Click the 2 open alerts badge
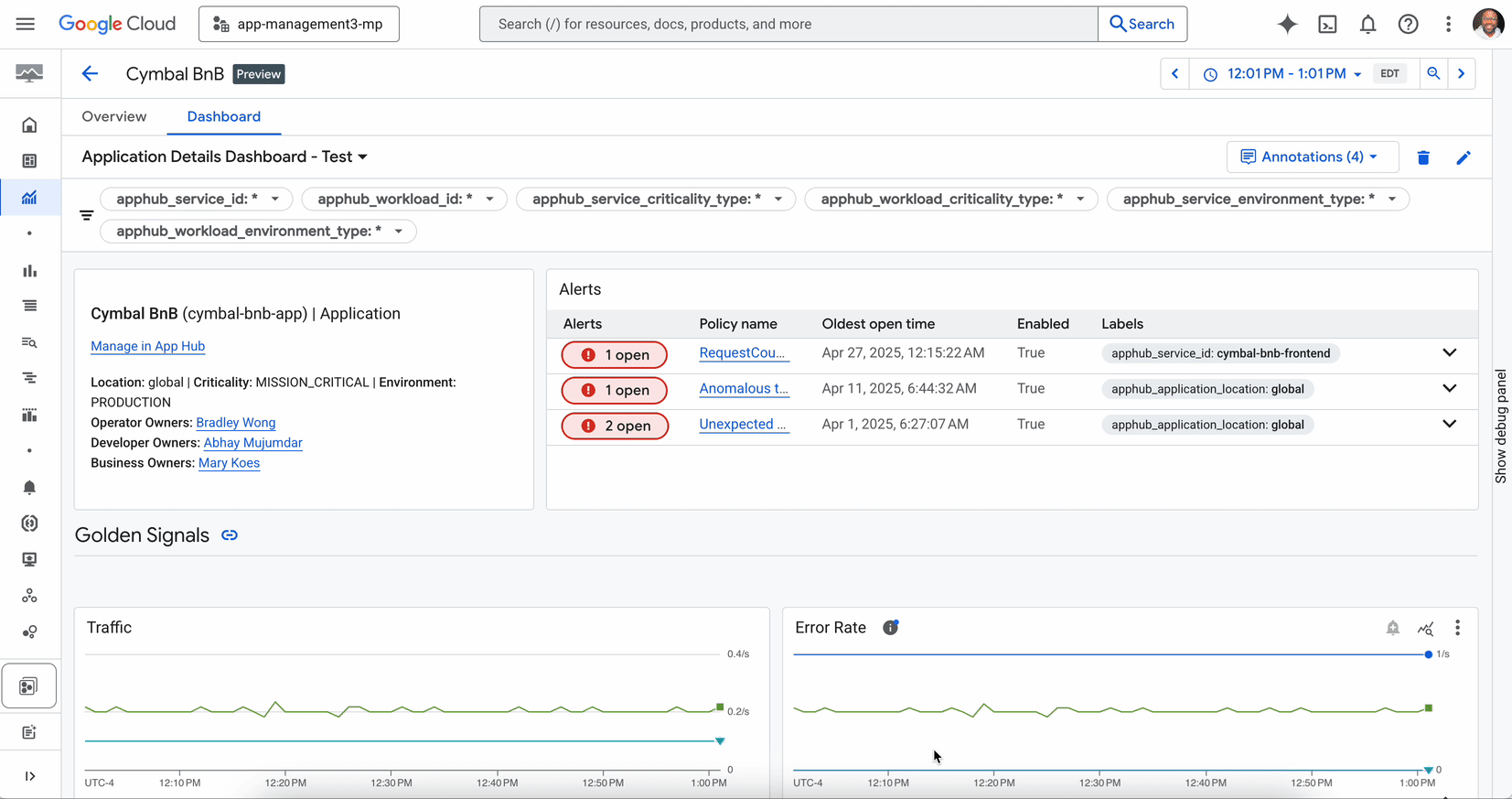 [615, 426]
